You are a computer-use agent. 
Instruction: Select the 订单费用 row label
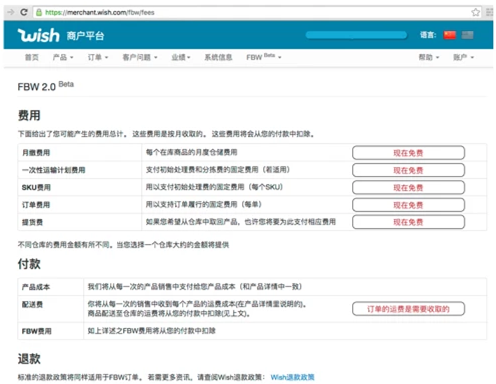(x=36, y=205)
